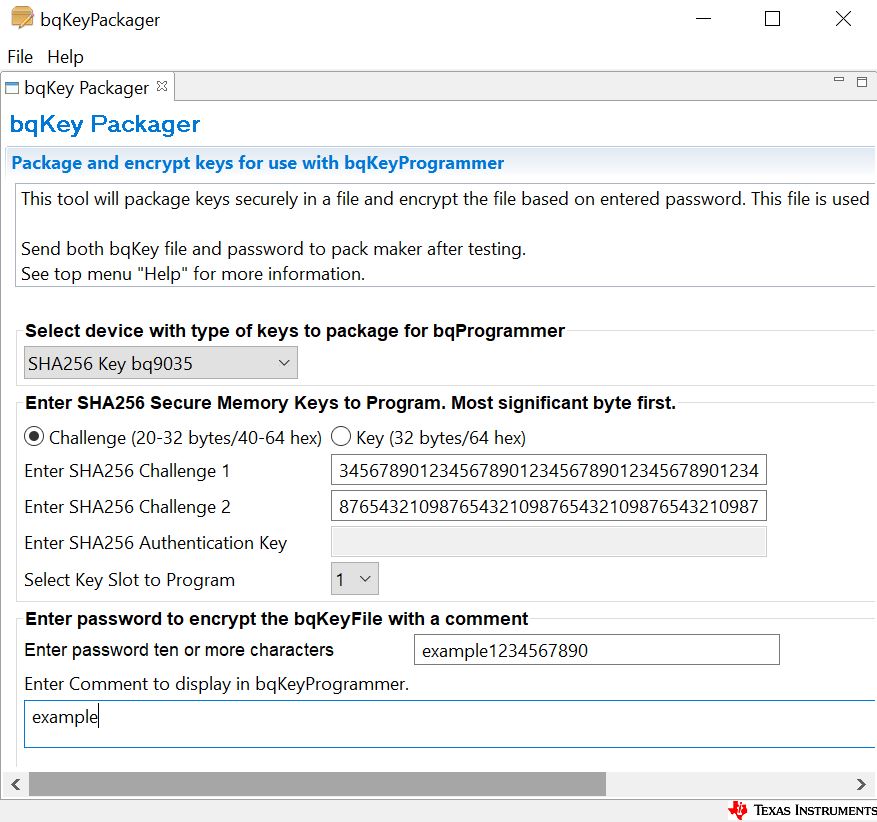The image size is (877, 822).
Task: Close the bqKey Packager tab with X
Action: coord(162,87)
